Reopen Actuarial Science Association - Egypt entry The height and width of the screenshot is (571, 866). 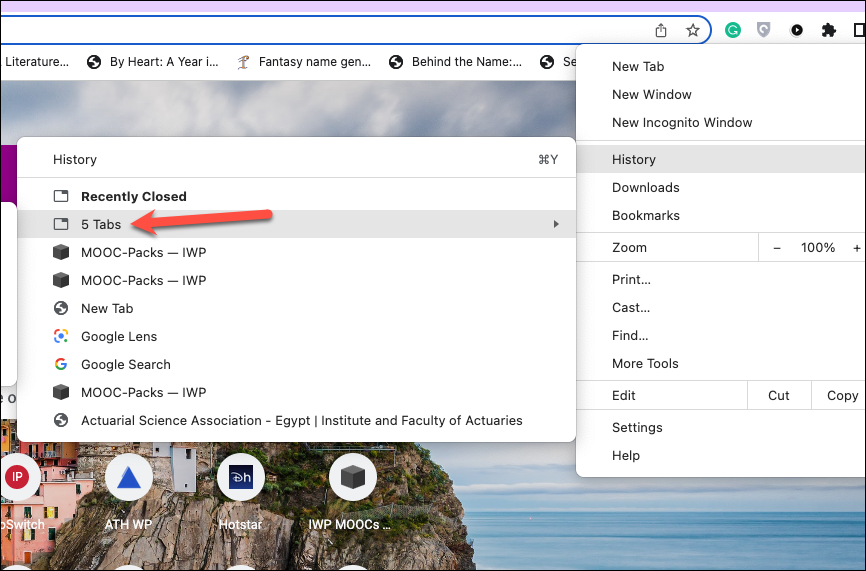(297, 420)
